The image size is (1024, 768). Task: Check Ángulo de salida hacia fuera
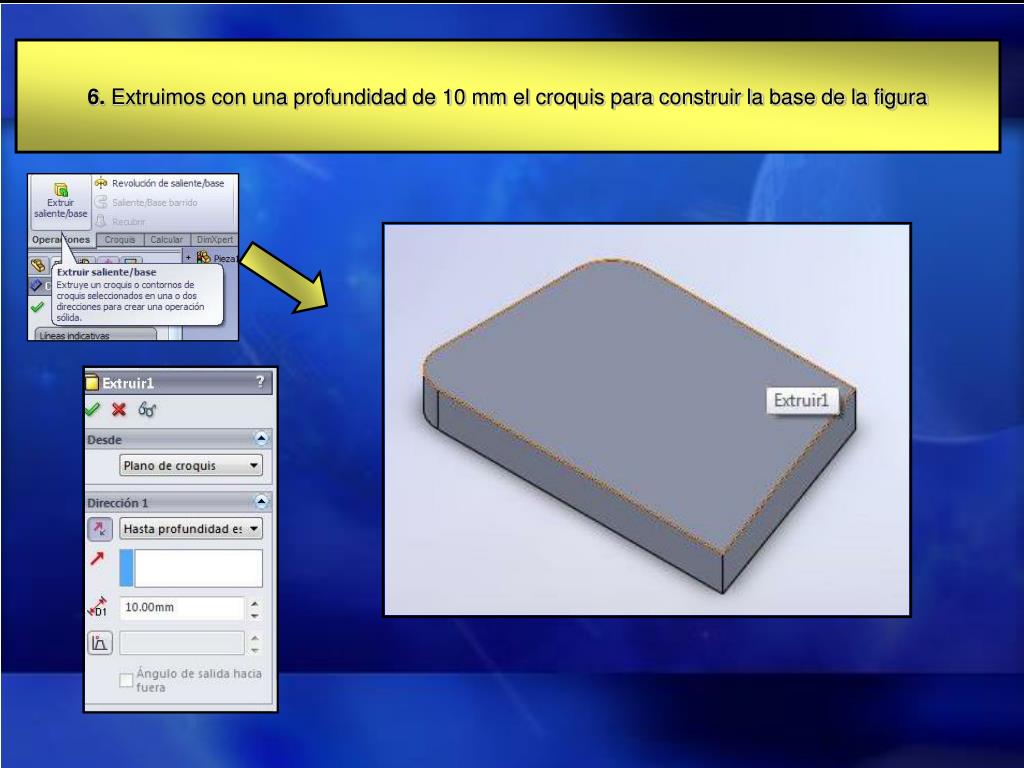(x=126, y=680)
